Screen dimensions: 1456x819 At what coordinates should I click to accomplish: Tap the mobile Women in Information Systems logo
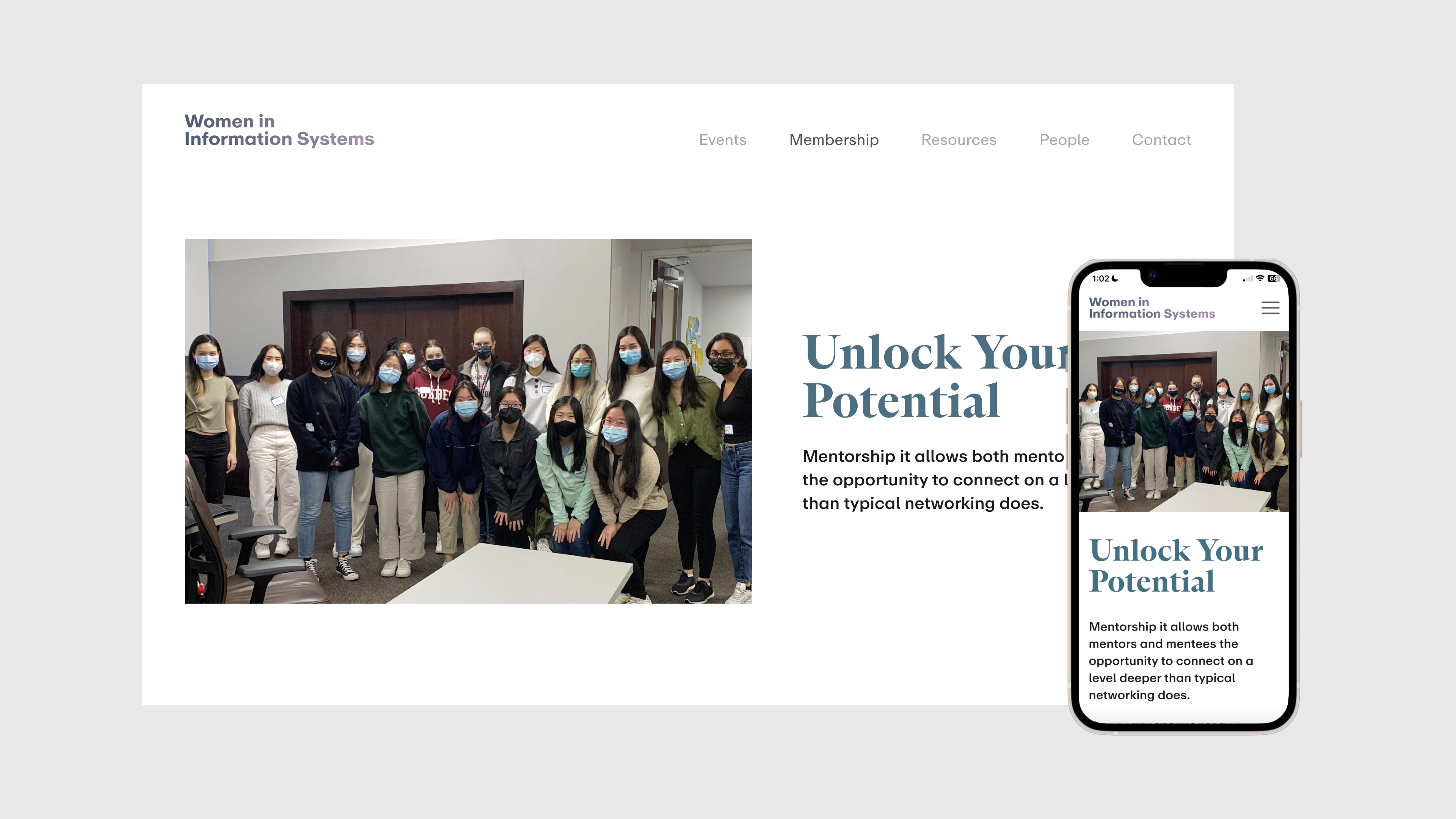1152,308
